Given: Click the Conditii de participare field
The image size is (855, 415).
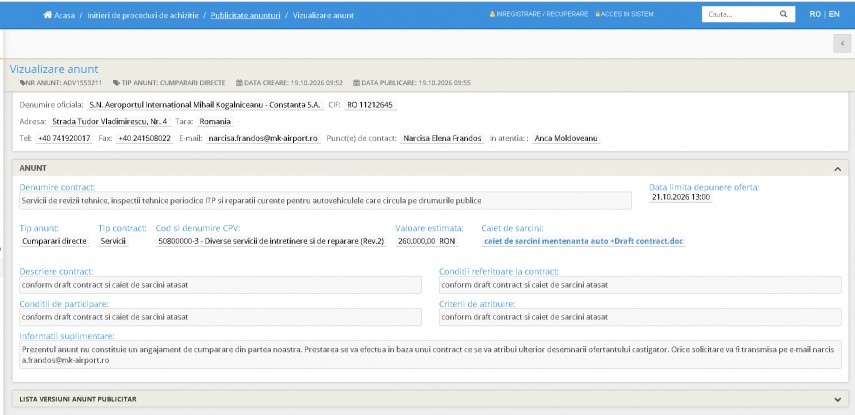Looking at the screenshot, I should pyautogui.click(x=220, y=317).
